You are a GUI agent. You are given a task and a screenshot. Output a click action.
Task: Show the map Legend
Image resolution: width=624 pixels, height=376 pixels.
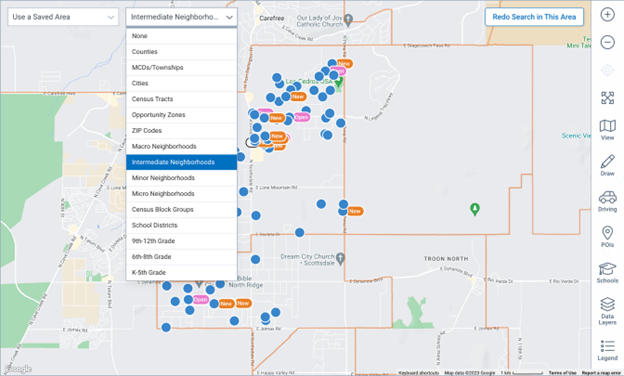[607, 350]
